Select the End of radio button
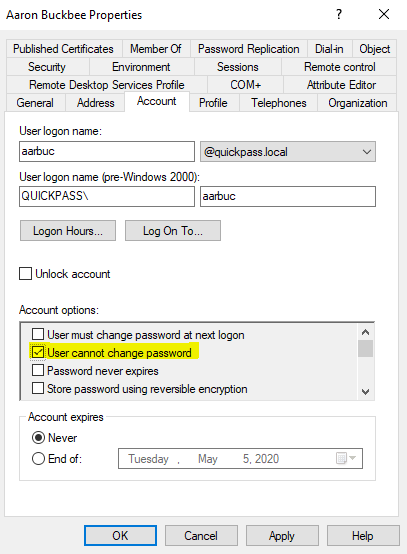The width and height of the screenshot is (407, 554). 38,459
